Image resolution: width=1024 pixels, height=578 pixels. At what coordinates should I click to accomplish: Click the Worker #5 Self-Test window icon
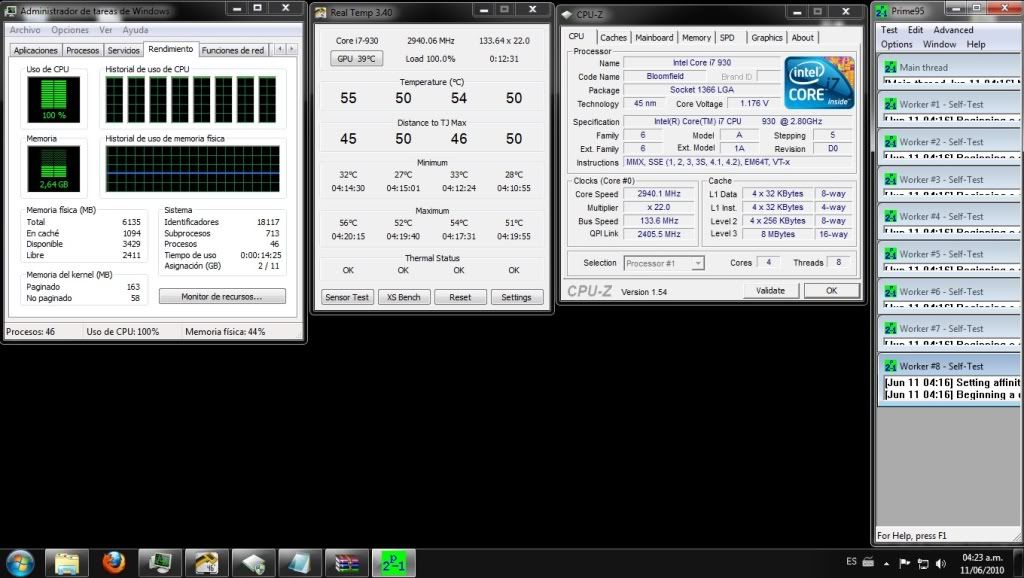(x=890, y=254)
